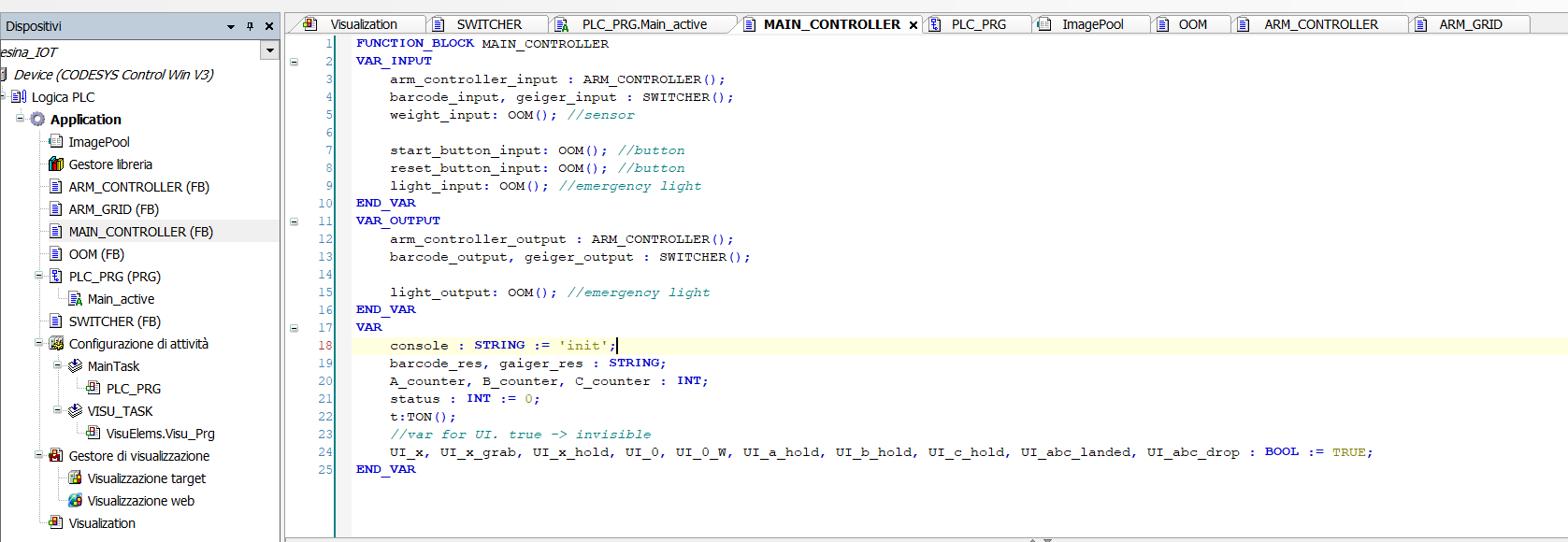Select Gestore libreria in the tree
Image resolution: width=1568 pixels, height=542 pixels.
(x=110, y=164)
